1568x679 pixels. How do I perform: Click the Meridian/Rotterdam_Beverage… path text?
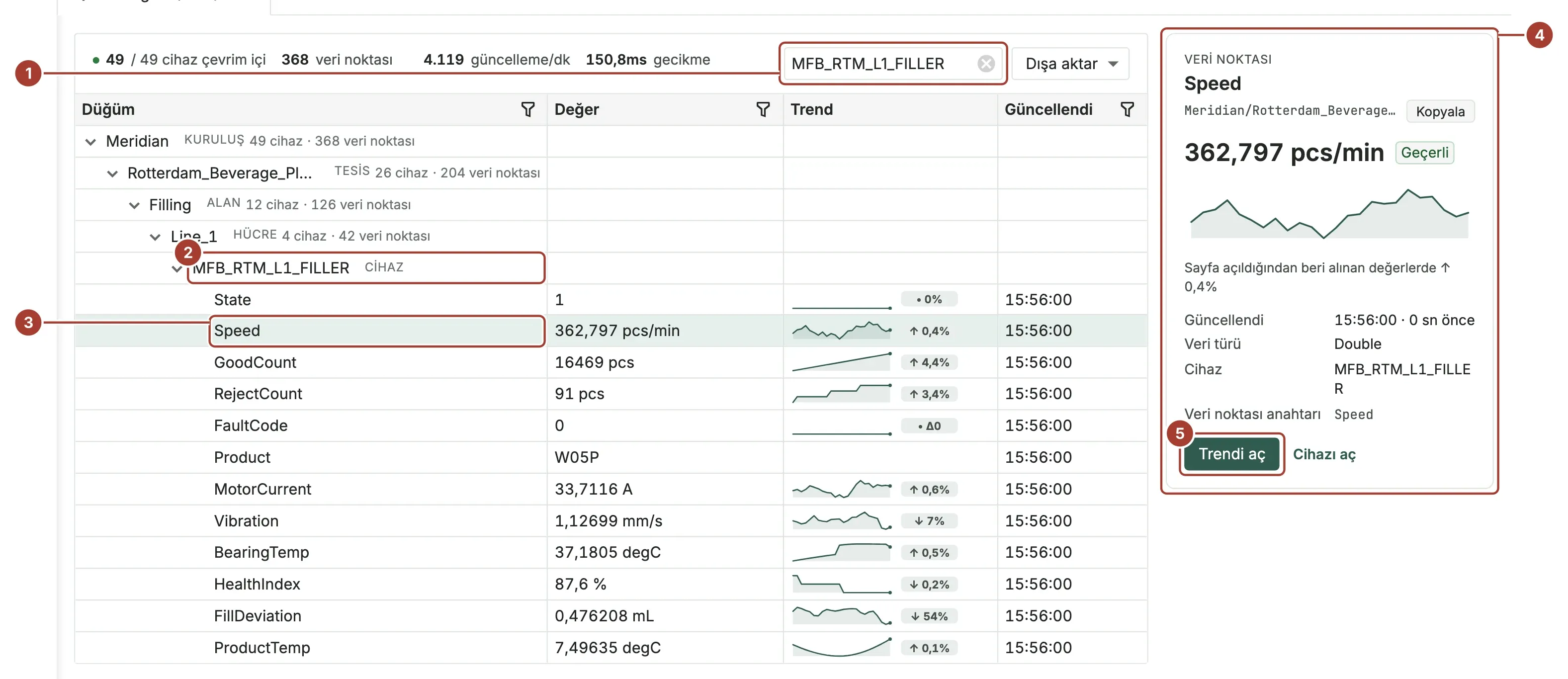point(1289,111)
